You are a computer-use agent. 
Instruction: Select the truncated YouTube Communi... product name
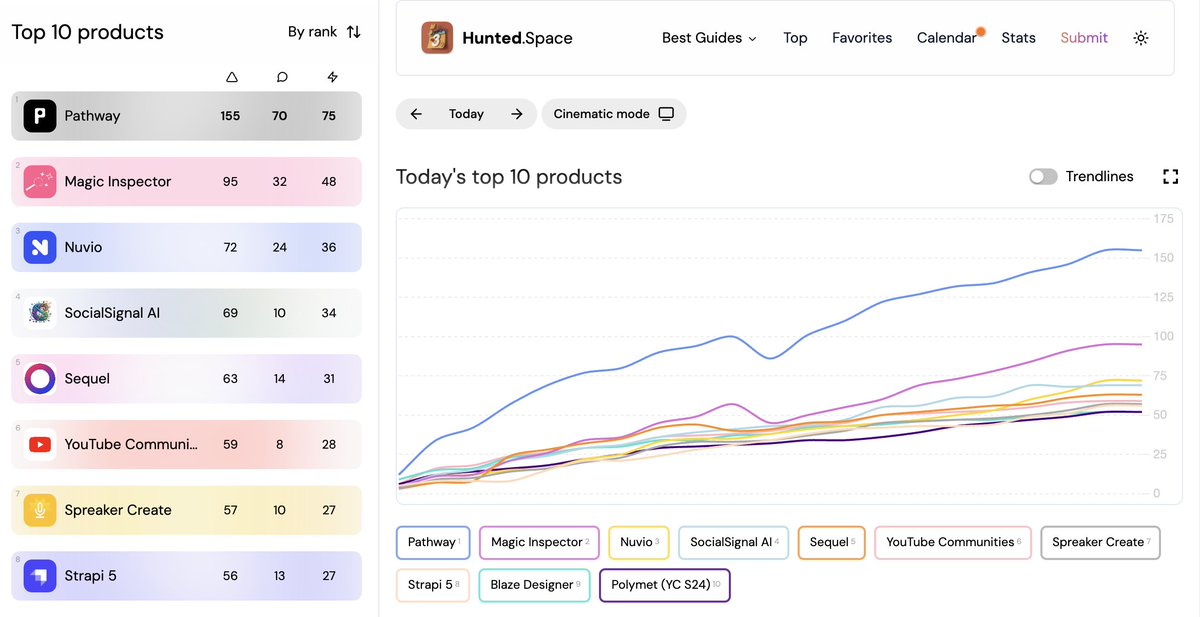point(131,444)
